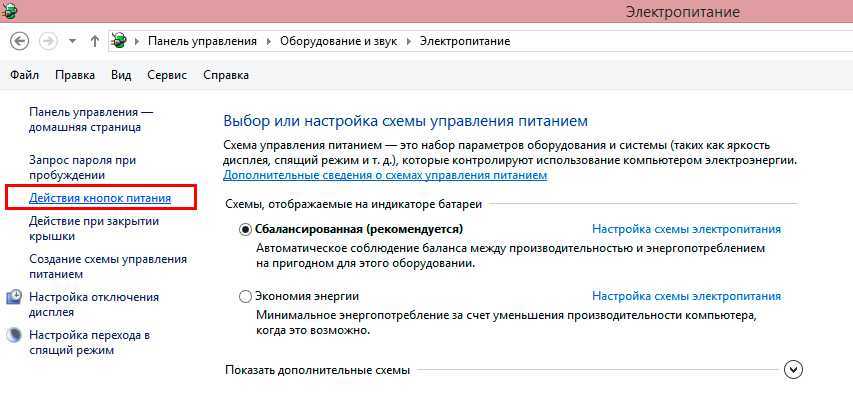Viewport: 853px width, 408px height.
Task: Click heading 'Выбор или настройка схемы управления питанием'
Action: pos(406,121)
